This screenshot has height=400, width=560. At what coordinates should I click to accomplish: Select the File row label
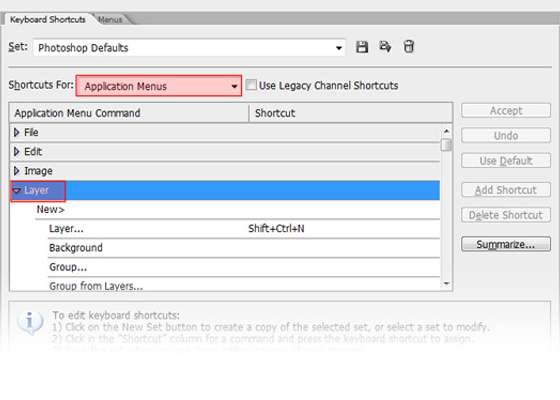point(31,132)
